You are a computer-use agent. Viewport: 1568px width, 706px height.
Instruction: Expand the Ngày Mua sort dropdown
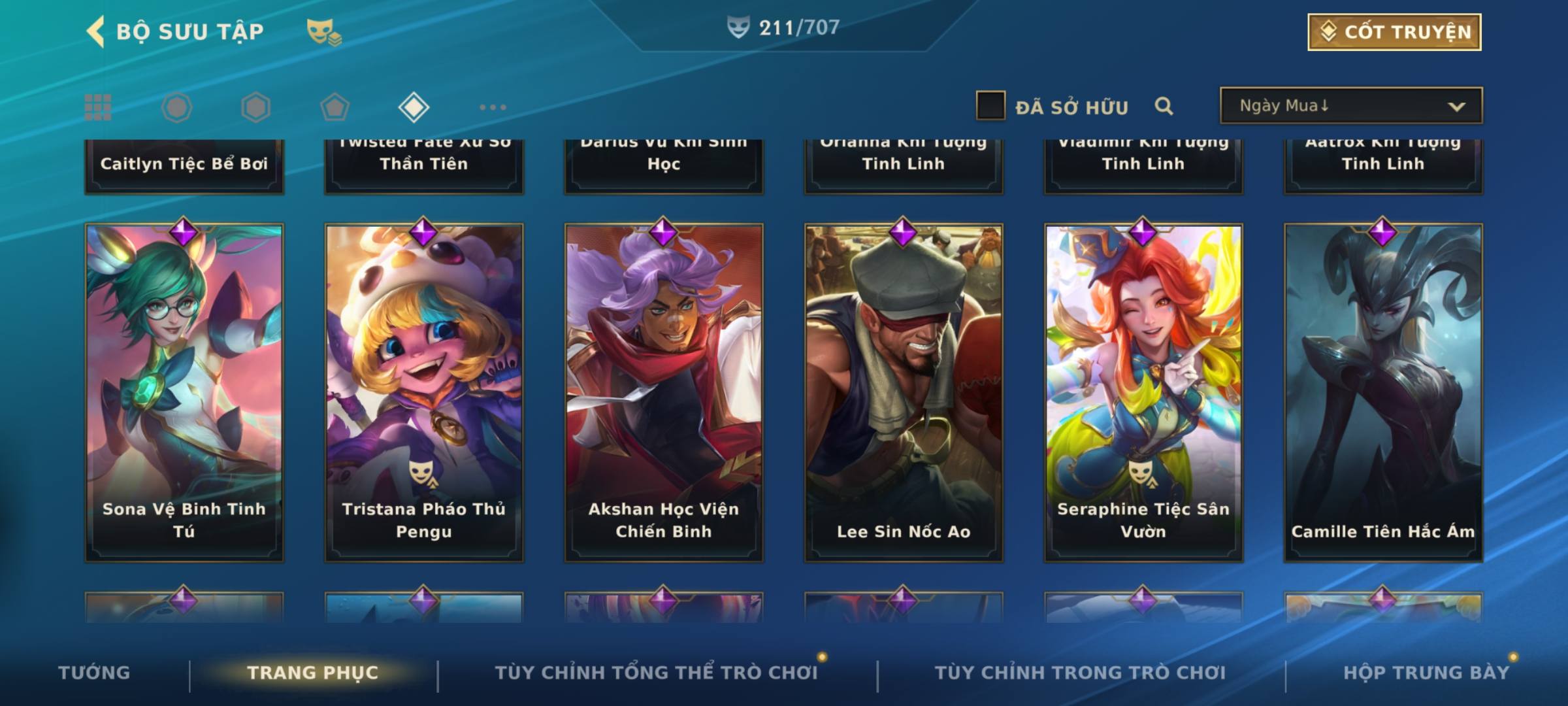1351,105
